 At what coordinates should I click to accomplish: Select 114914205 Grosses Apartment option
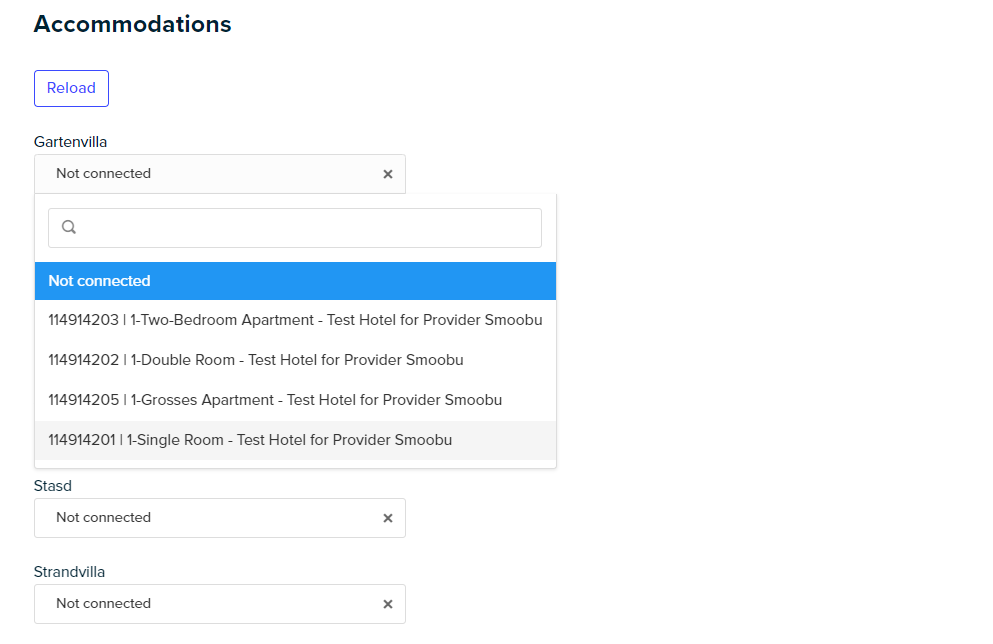[295, 400]
